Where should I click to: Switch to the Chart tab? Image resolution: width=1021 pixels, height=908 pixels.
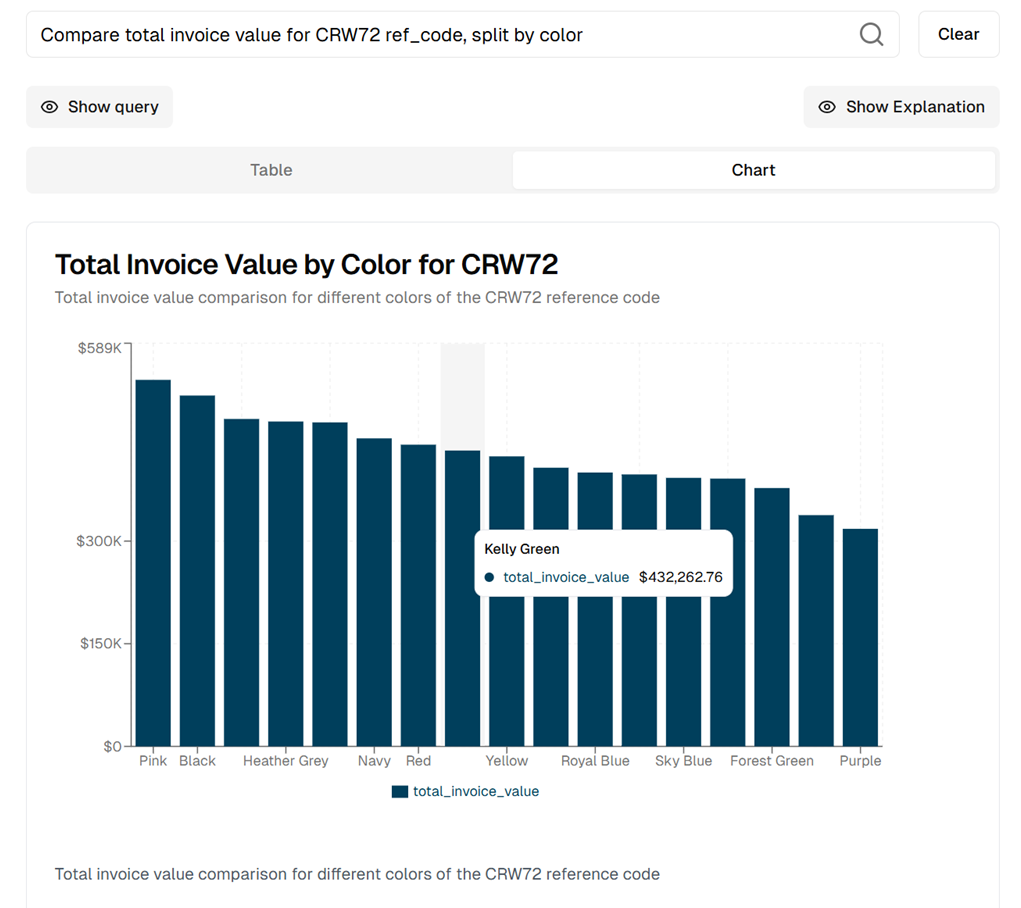click(x=753, y=170)
